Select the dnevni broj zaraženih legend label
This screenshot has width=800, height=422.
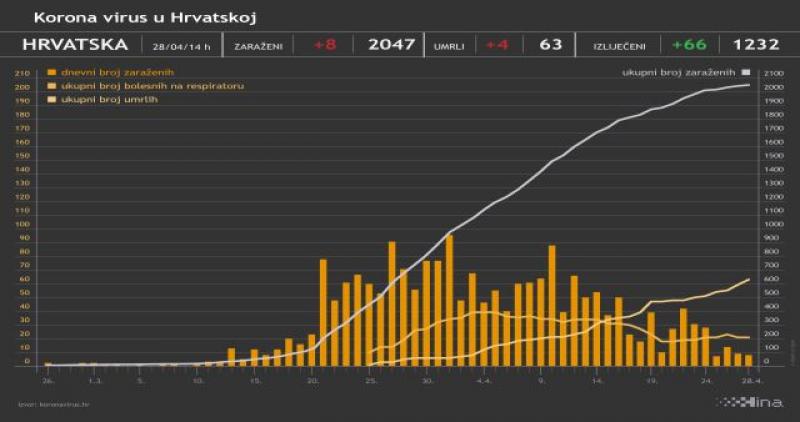(103, 74)
